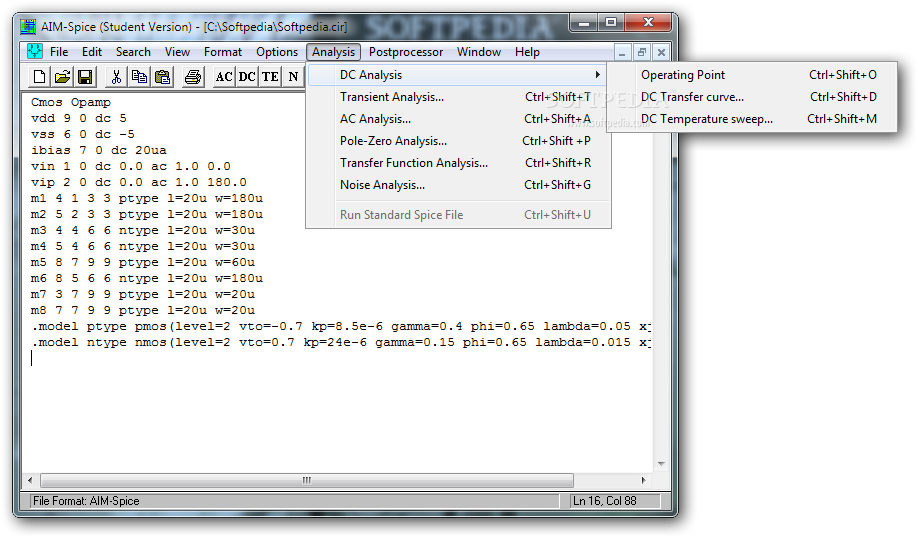Open the Edit menu

(92, 52)
